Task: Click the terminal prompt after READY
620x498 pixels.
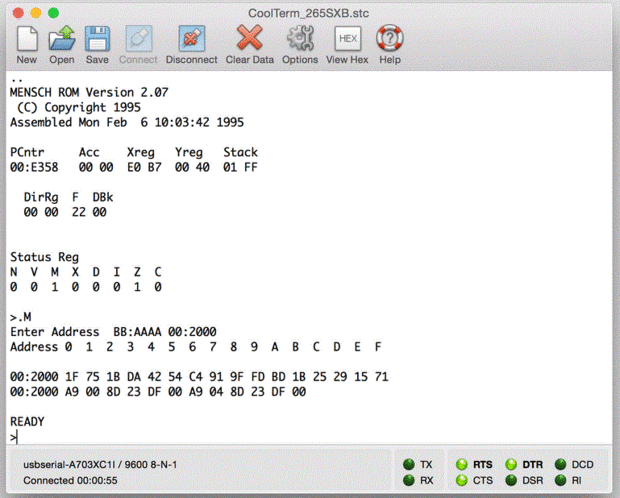Action: [x=14, y=437]
